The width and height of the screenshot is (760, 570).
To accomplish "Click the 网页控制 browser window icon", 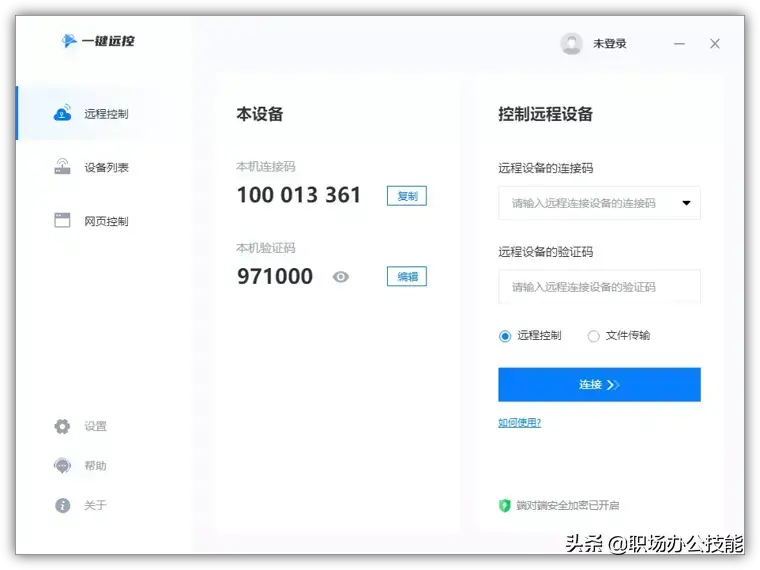I will click(x=62, y=221).
